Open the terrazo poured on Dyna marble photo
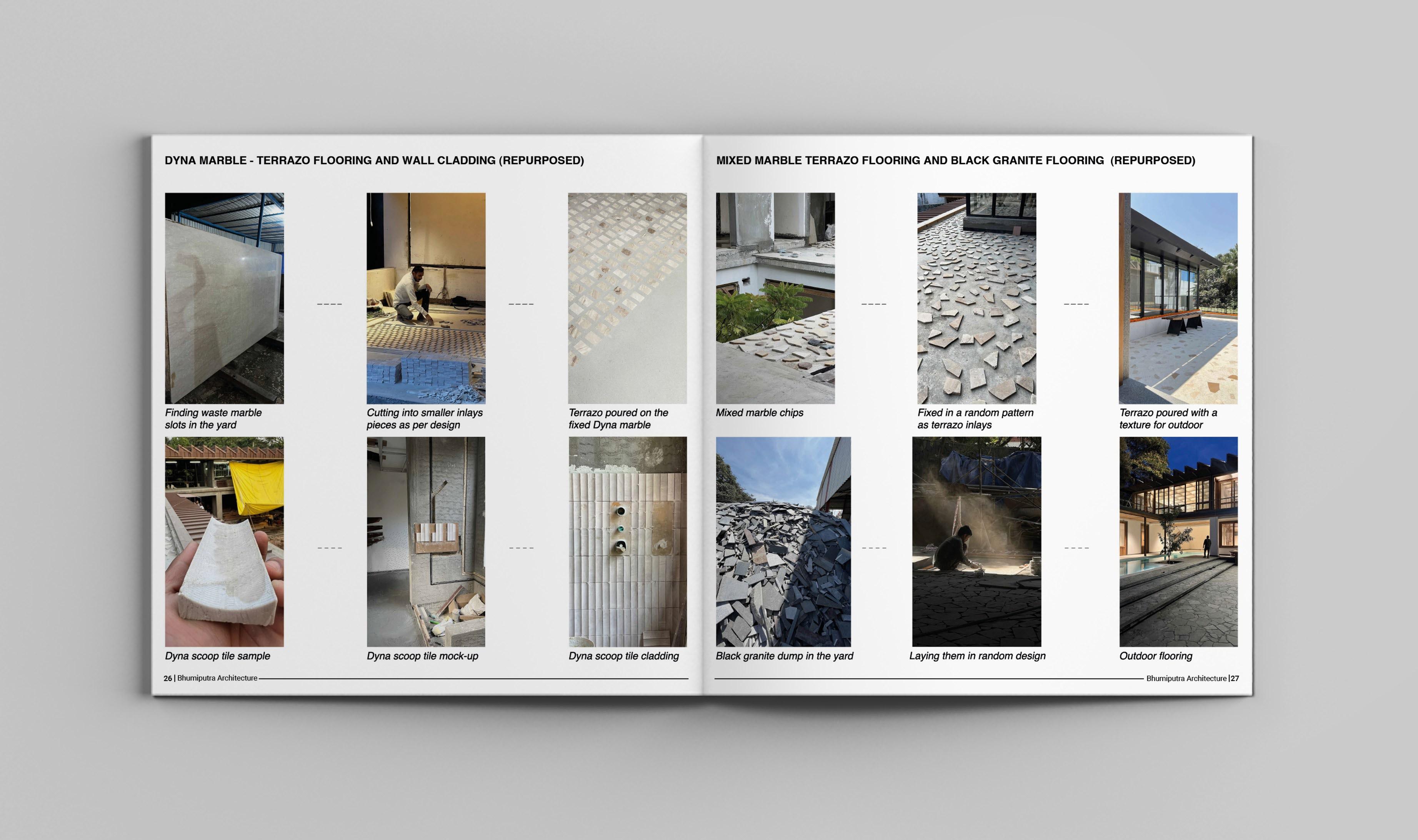Image resolution: width=1418 pixels, height=840 pixels. tap(627, 298)
